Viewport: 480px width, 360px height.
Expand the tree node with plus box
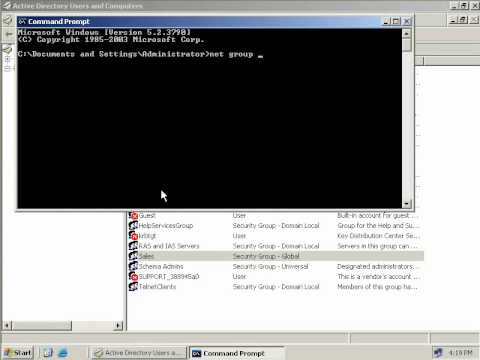click(x=8, y=59)
